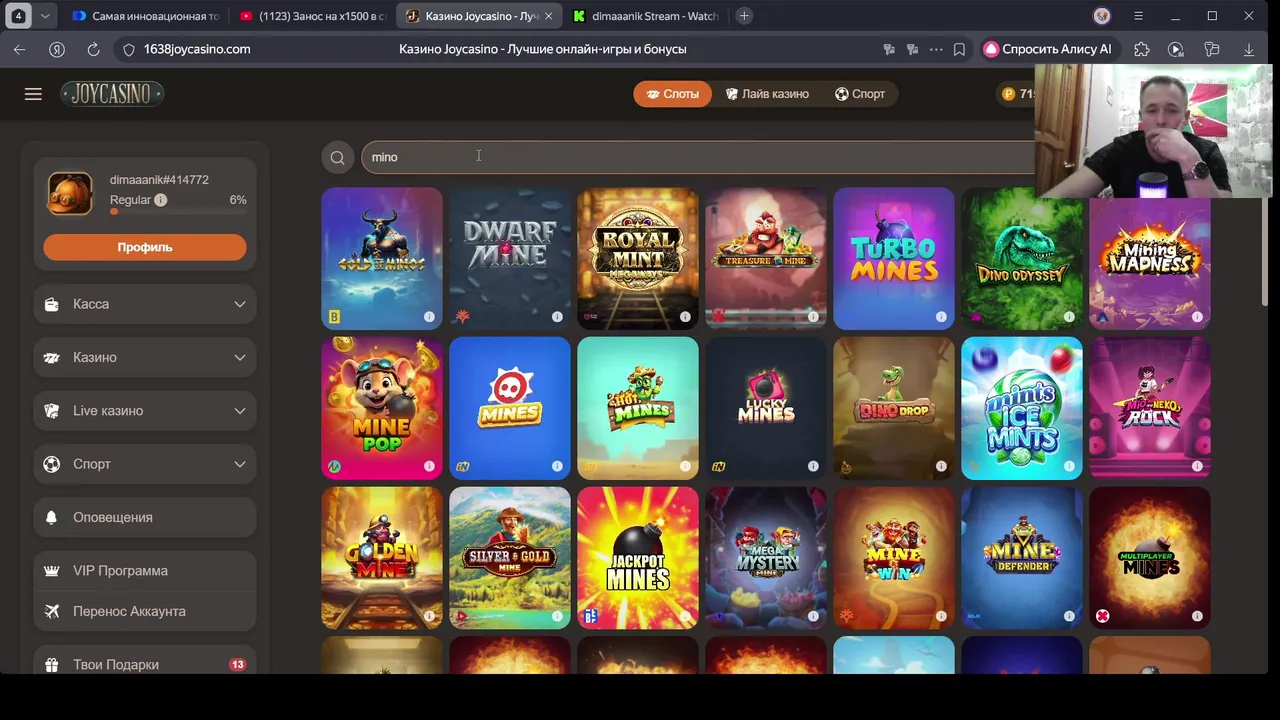Click the address 1638joycasino.com

[x=197, y=49]
